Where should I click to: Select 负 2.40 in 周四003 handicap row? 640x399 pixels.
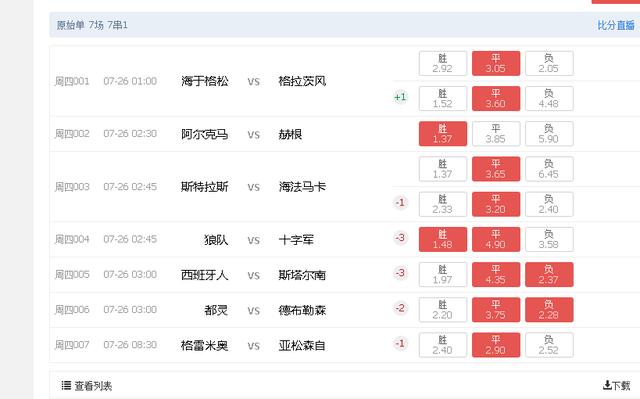point(549,204)
